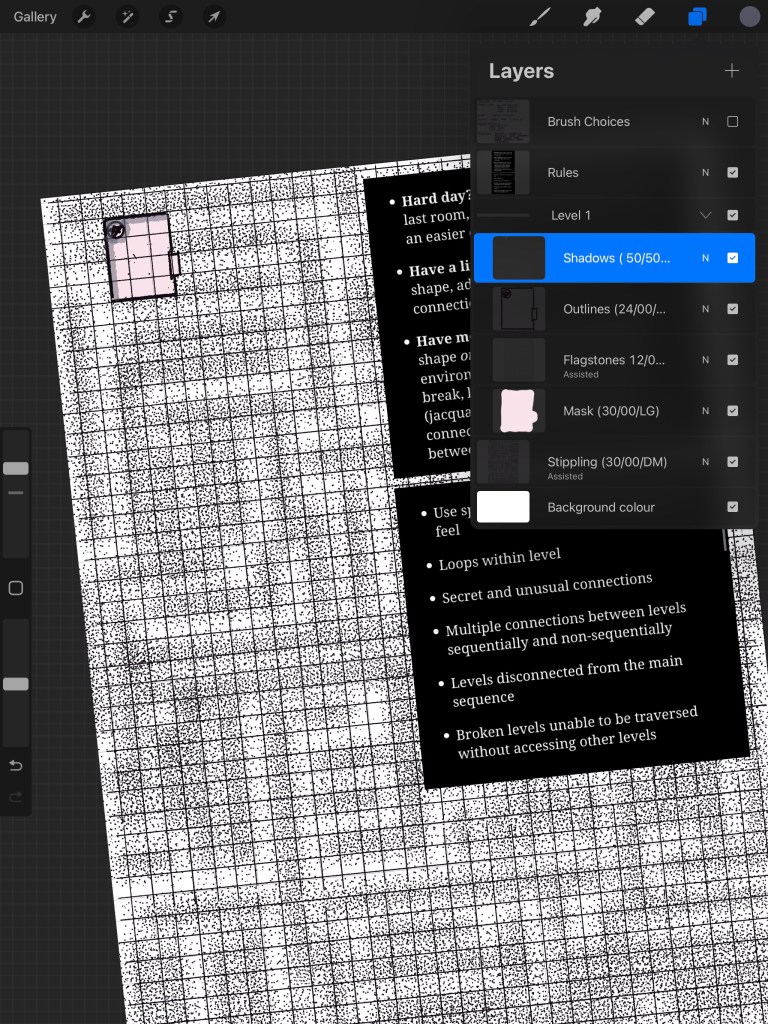Select the Smudge tool
The width and height of the screenshot is (768, 1024).
point(592,17)
